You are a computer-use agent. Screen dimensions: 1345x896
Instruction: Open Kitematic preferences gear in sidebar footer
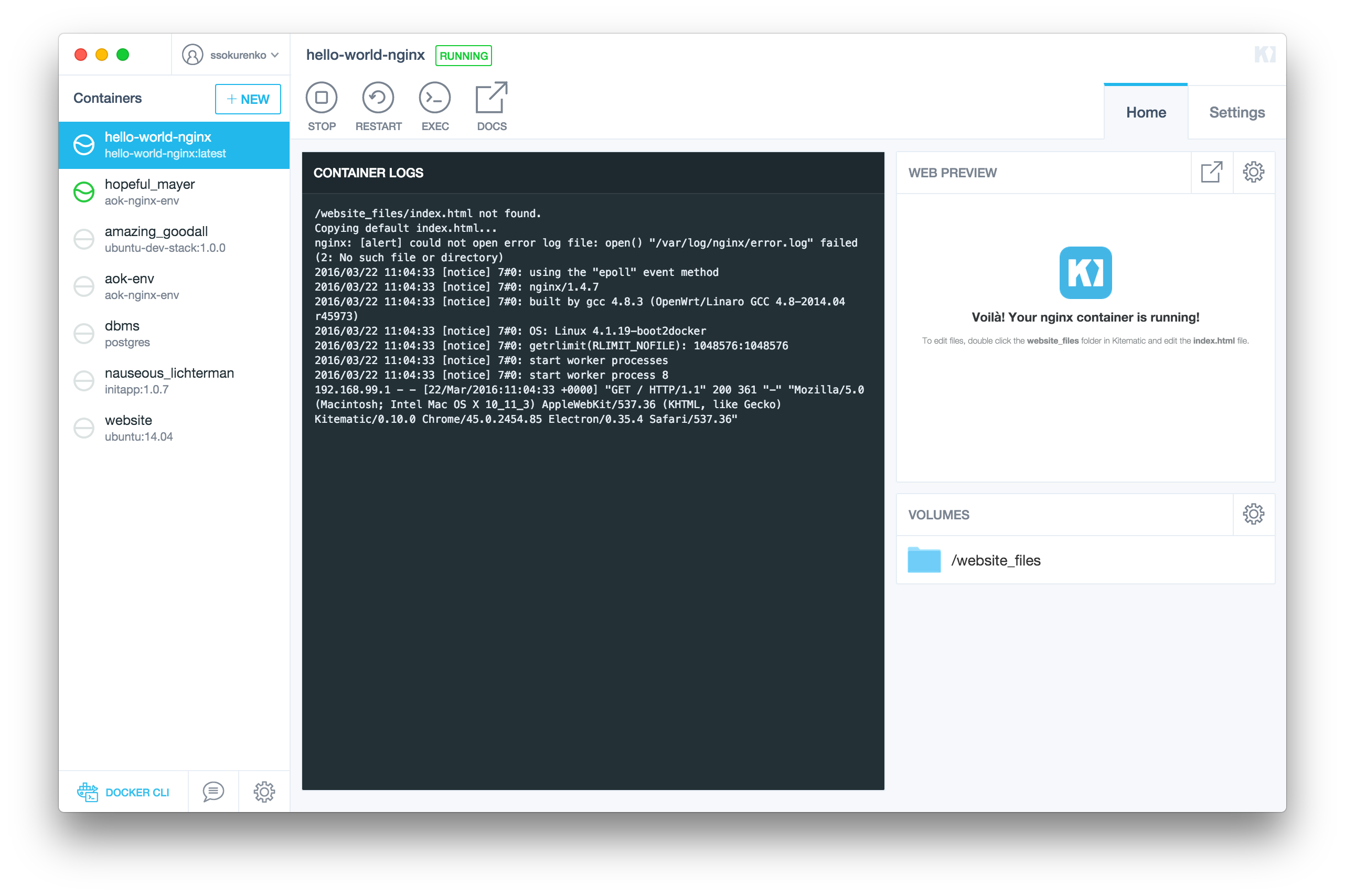point(264,792)
